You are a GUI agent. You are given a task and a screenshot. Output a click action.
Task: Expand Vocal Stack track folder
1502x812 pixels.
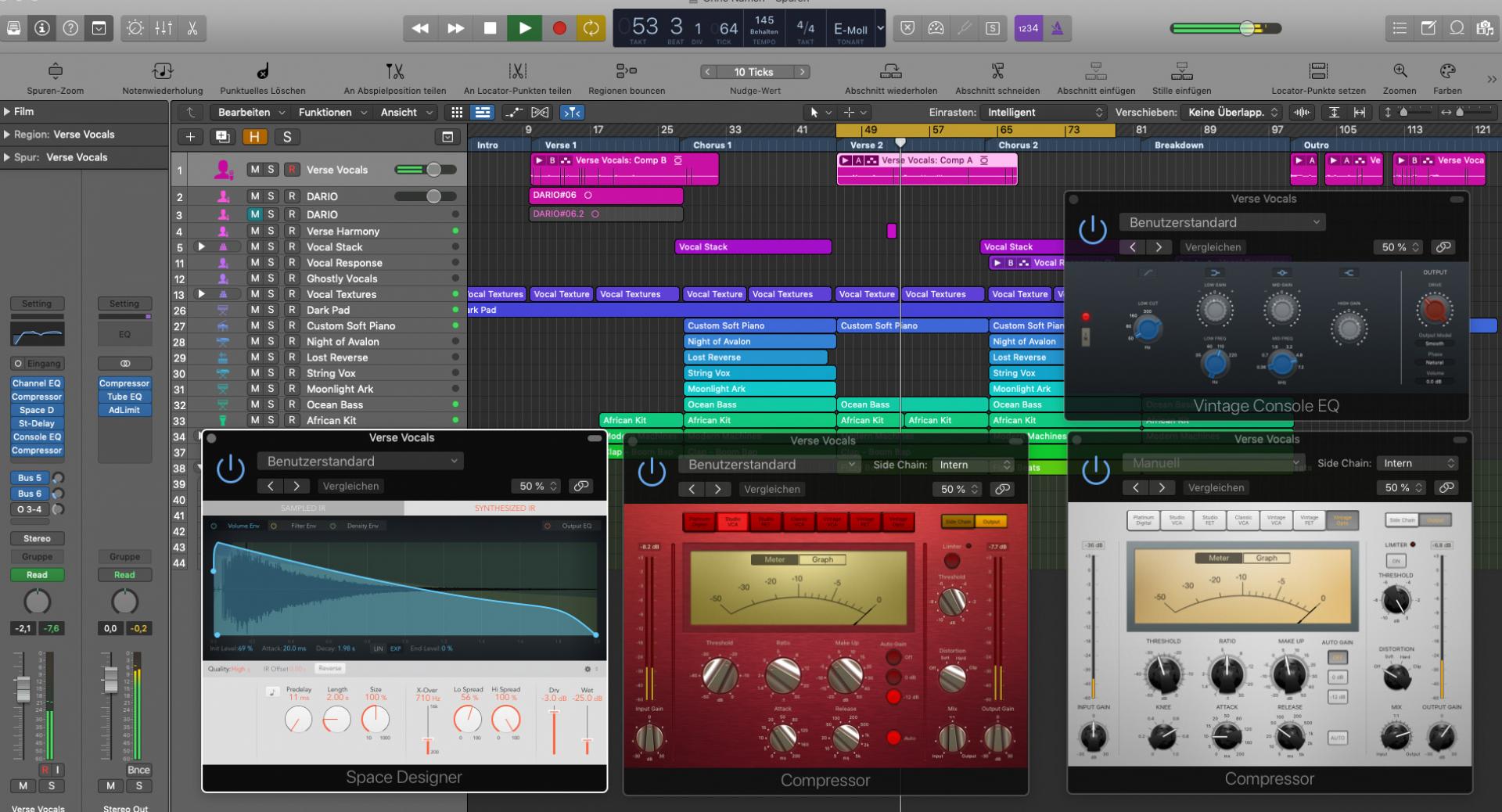pos(202,246)
